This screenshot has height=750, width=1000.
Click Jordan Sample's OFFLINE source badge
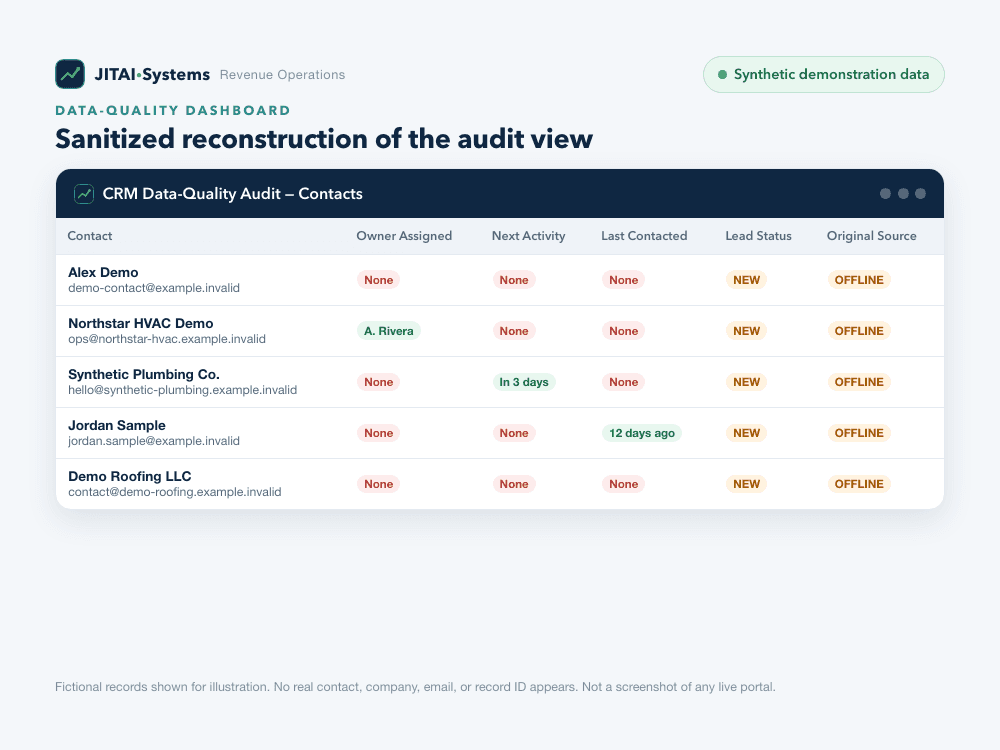(859, 433)
